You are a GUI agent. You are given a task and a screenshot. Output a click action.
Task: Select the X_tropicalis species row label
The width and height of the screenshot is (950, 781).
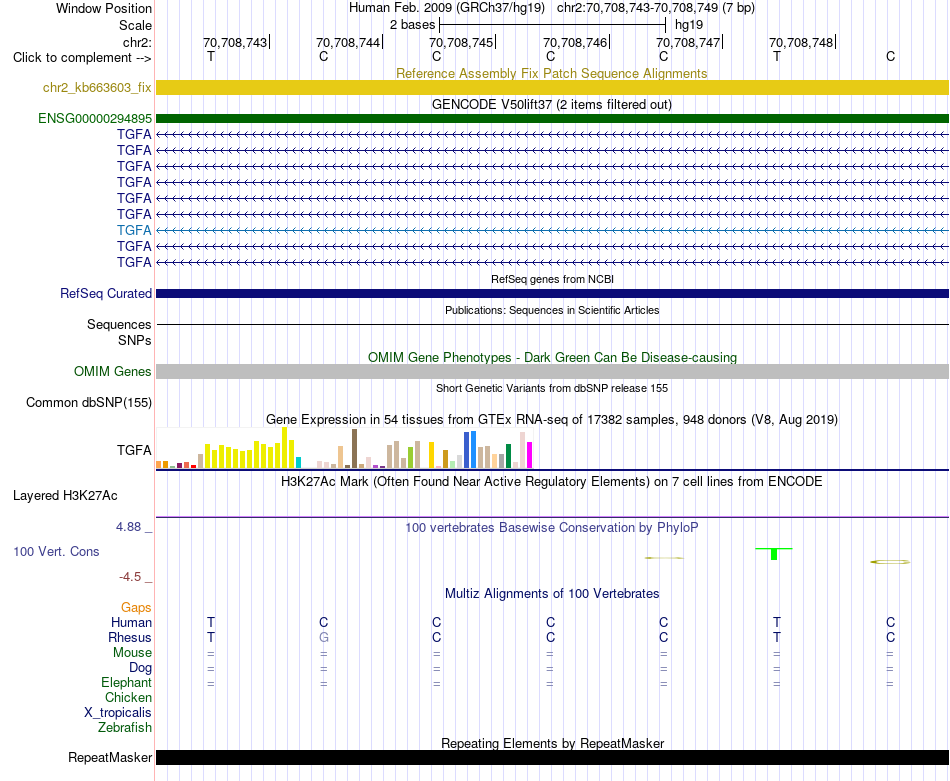click(x=118, y=713)
